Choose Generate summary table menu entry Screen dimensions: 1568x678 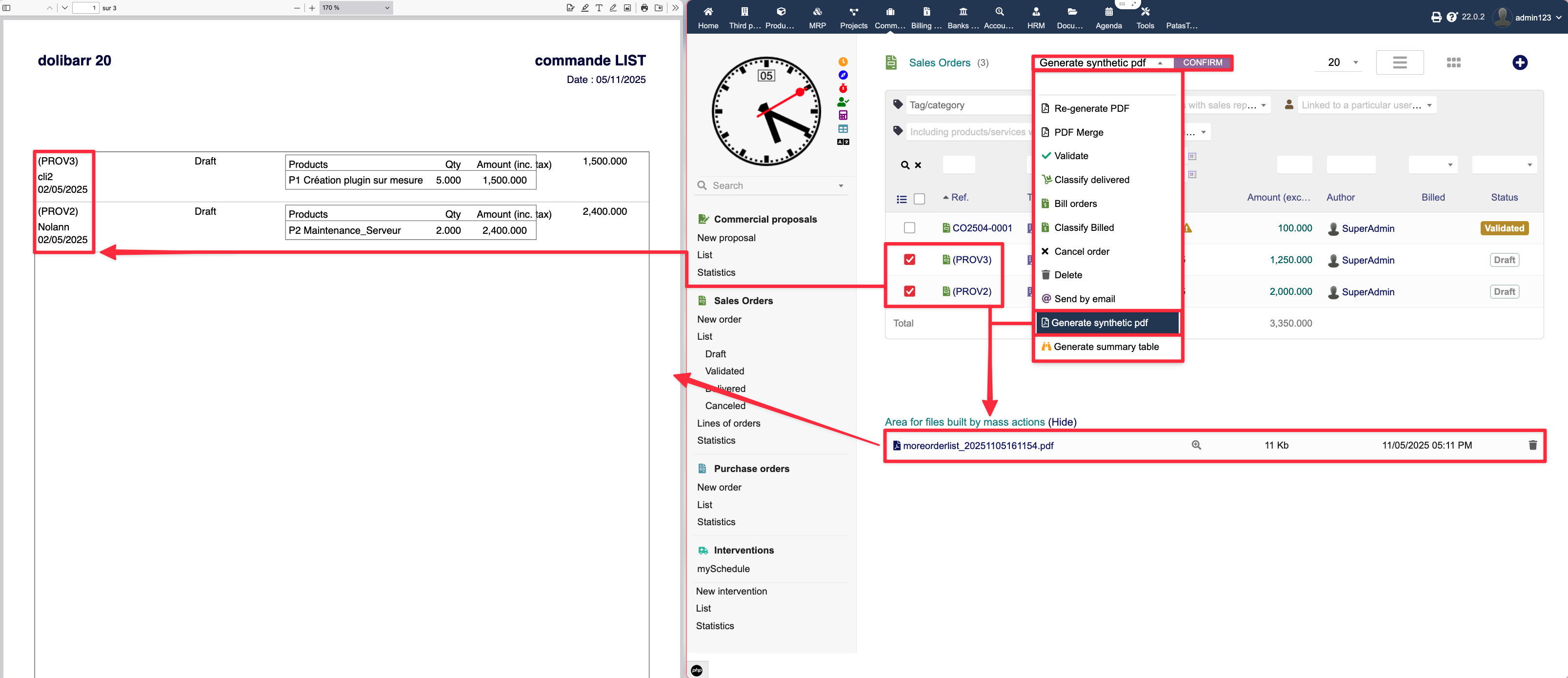click(x=1106, y=347)
